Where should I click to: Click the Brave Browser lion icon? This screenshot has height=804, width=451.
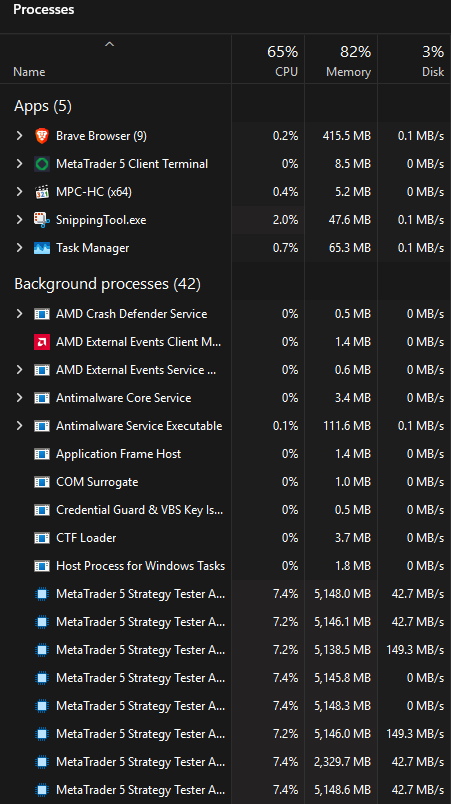point(42,136)
